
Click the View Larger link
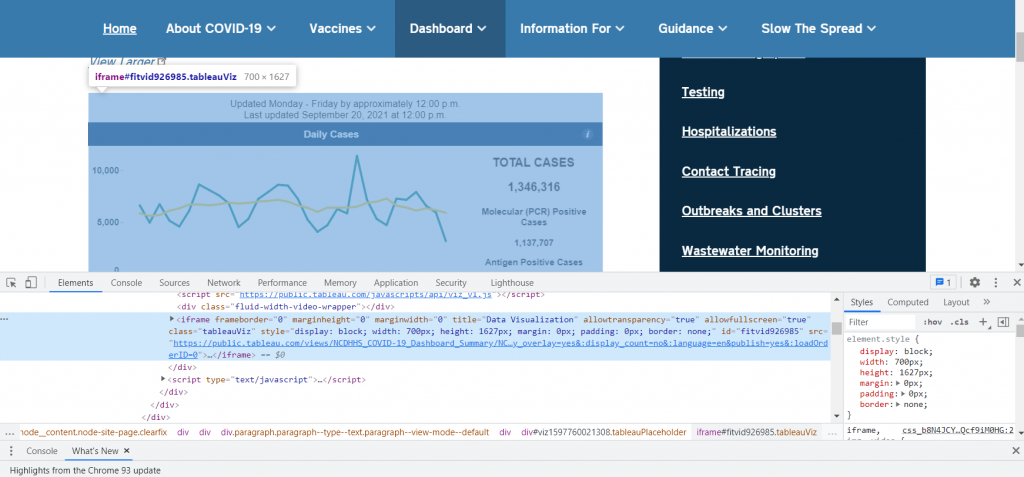[122, 61]
